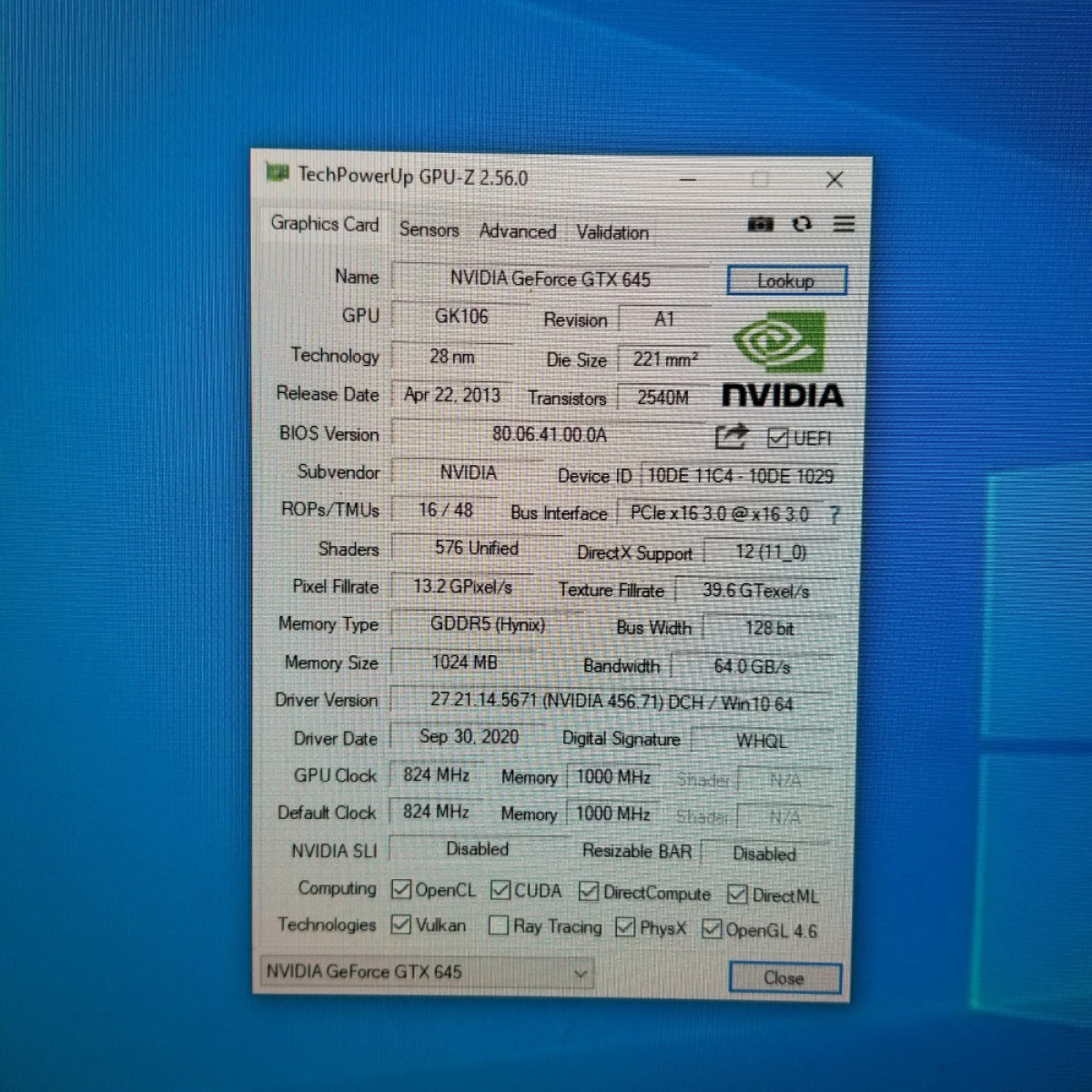The image size is (1092, 1092).
Task: Click the Close button at bottom
Action: tap(784, 978)
